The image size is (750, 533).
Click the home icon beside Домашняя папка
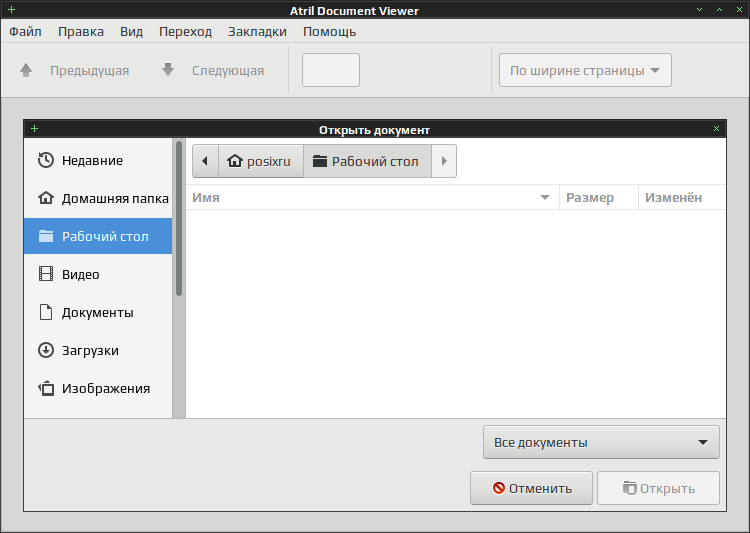coord(46,198)
